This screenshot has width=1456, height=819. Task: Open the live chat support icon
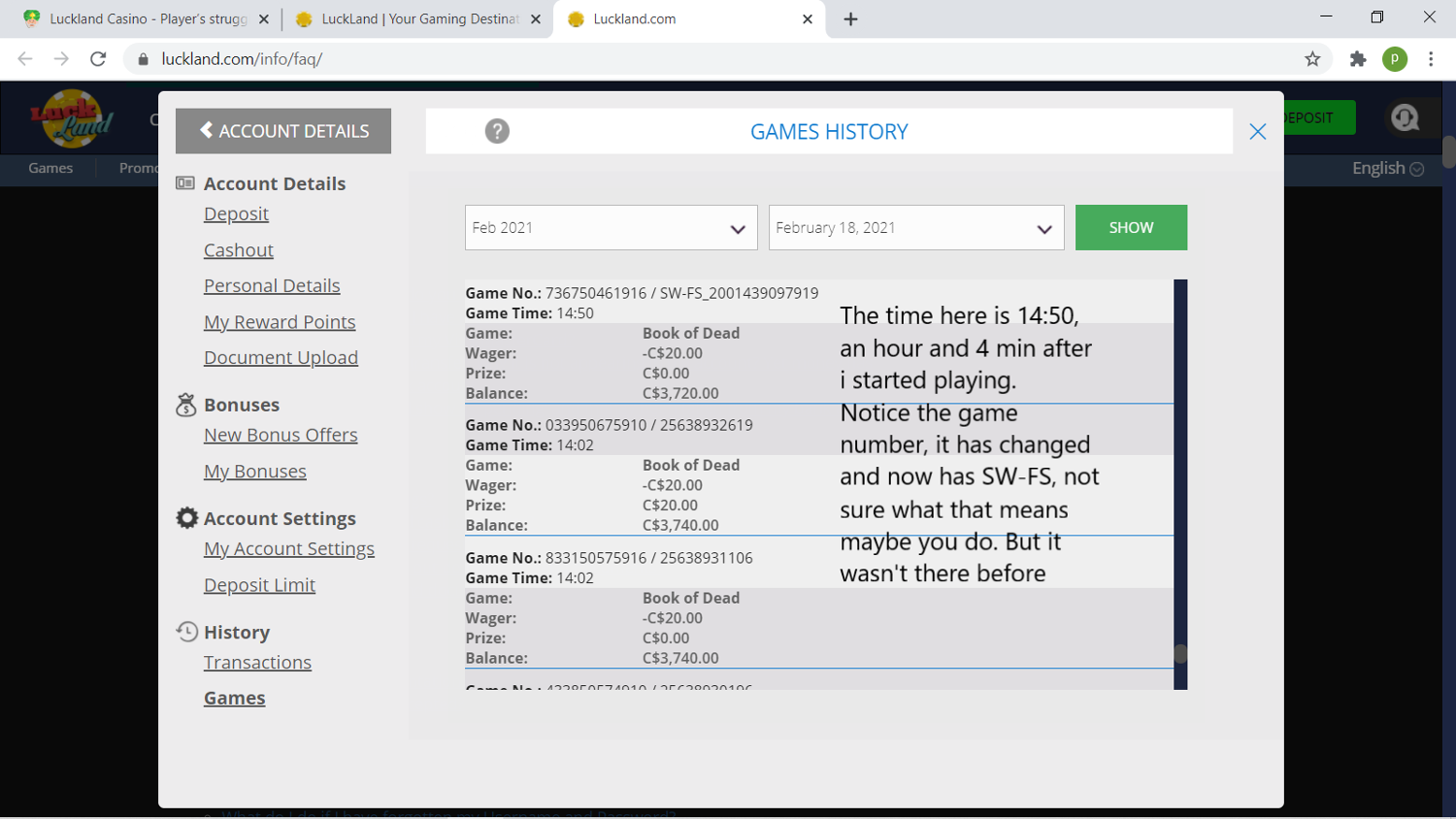point(1405,118)
